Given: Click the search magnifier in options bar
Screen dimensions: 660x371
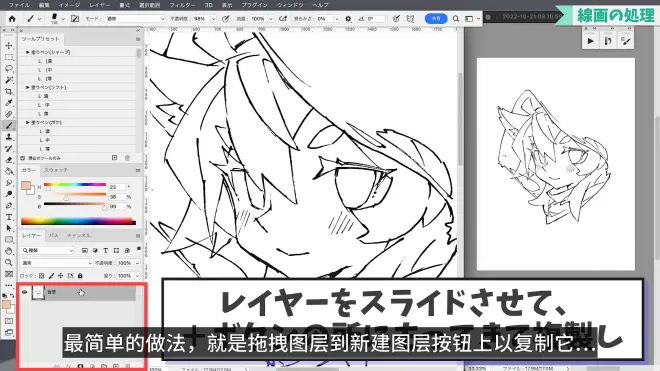Looking at the screenshot, I should coord(456,19).
